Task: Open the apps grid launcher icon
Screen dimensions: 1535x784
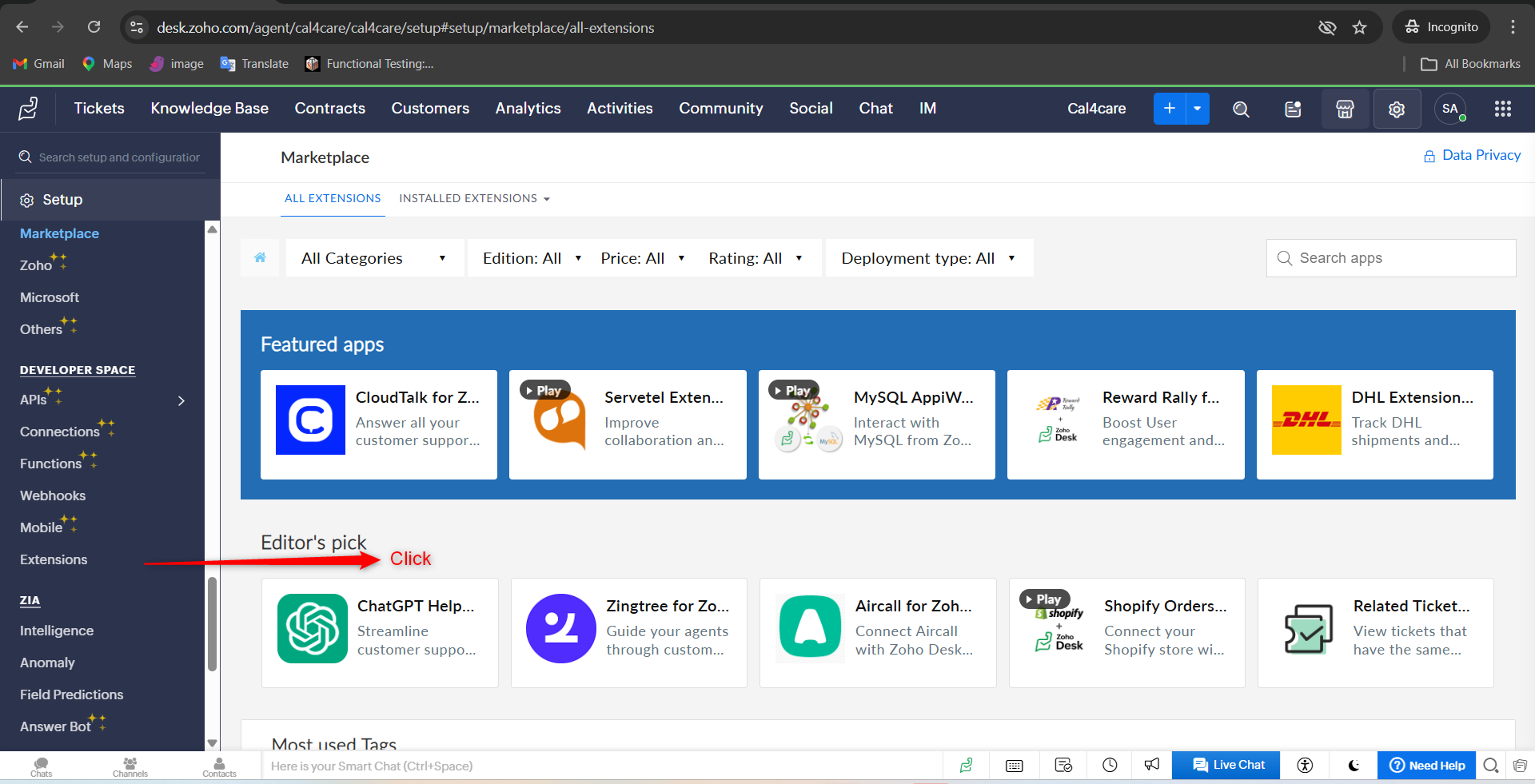Action: [1503, 109]
